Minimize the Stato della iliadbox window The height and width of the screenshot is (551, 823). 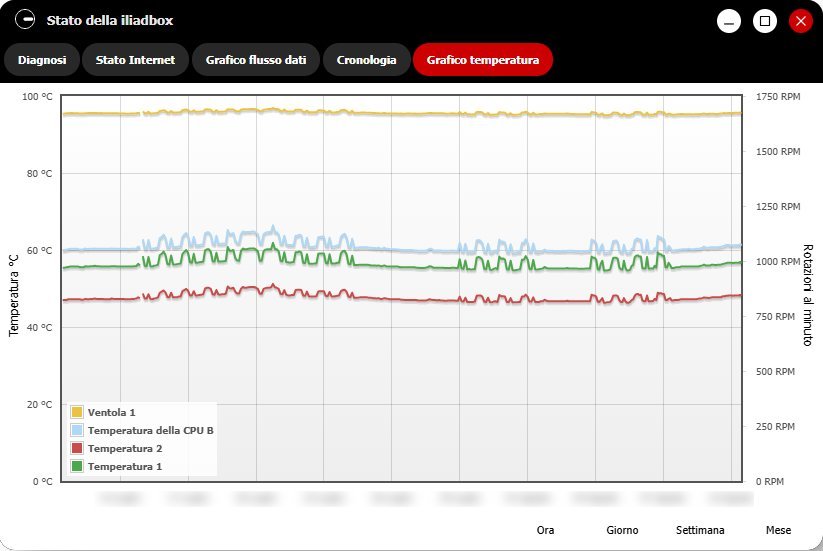[x=729, y=21]
